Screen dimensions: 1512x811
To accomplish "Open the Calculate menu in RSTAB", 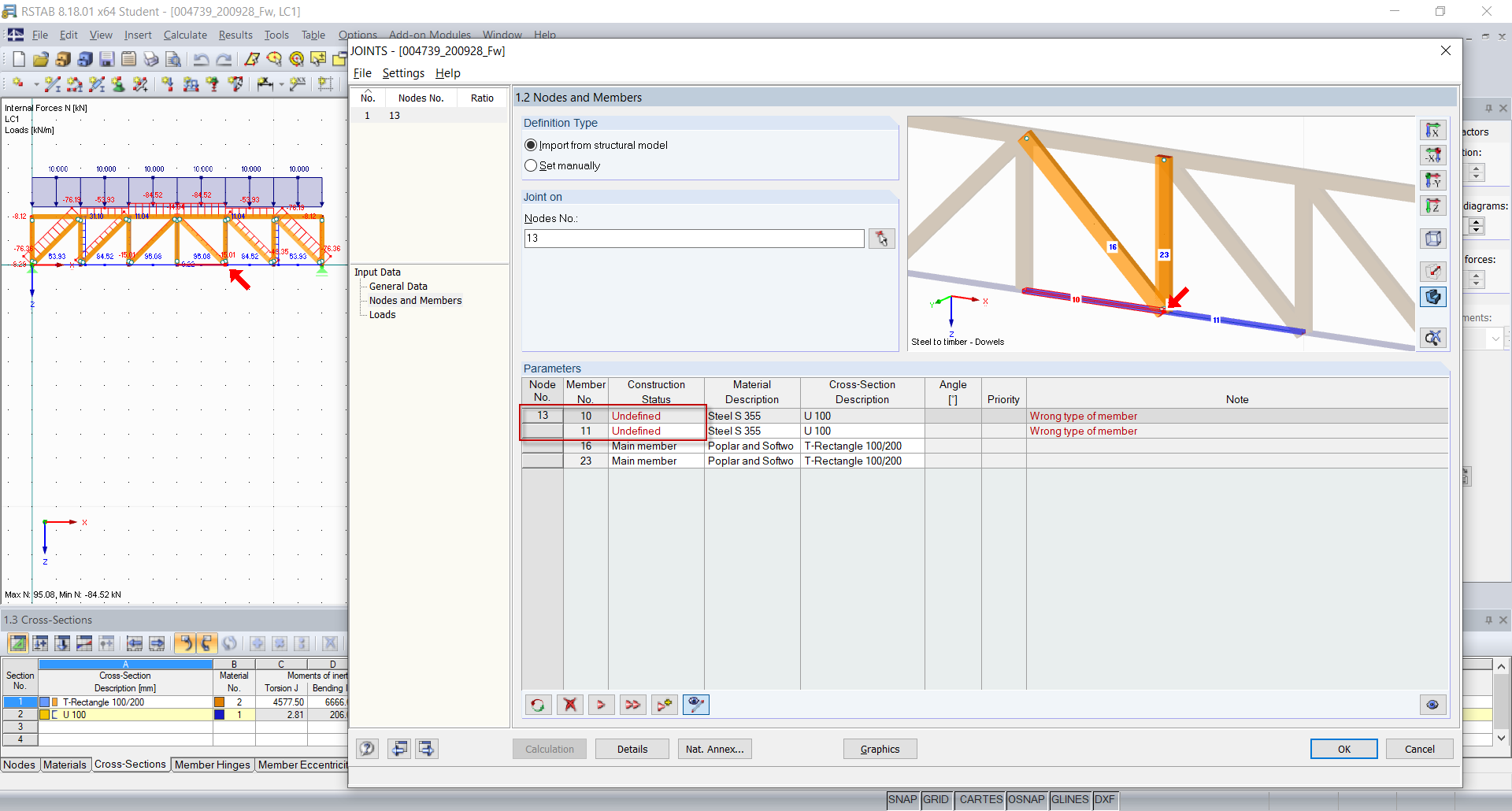I will point(185,35).
